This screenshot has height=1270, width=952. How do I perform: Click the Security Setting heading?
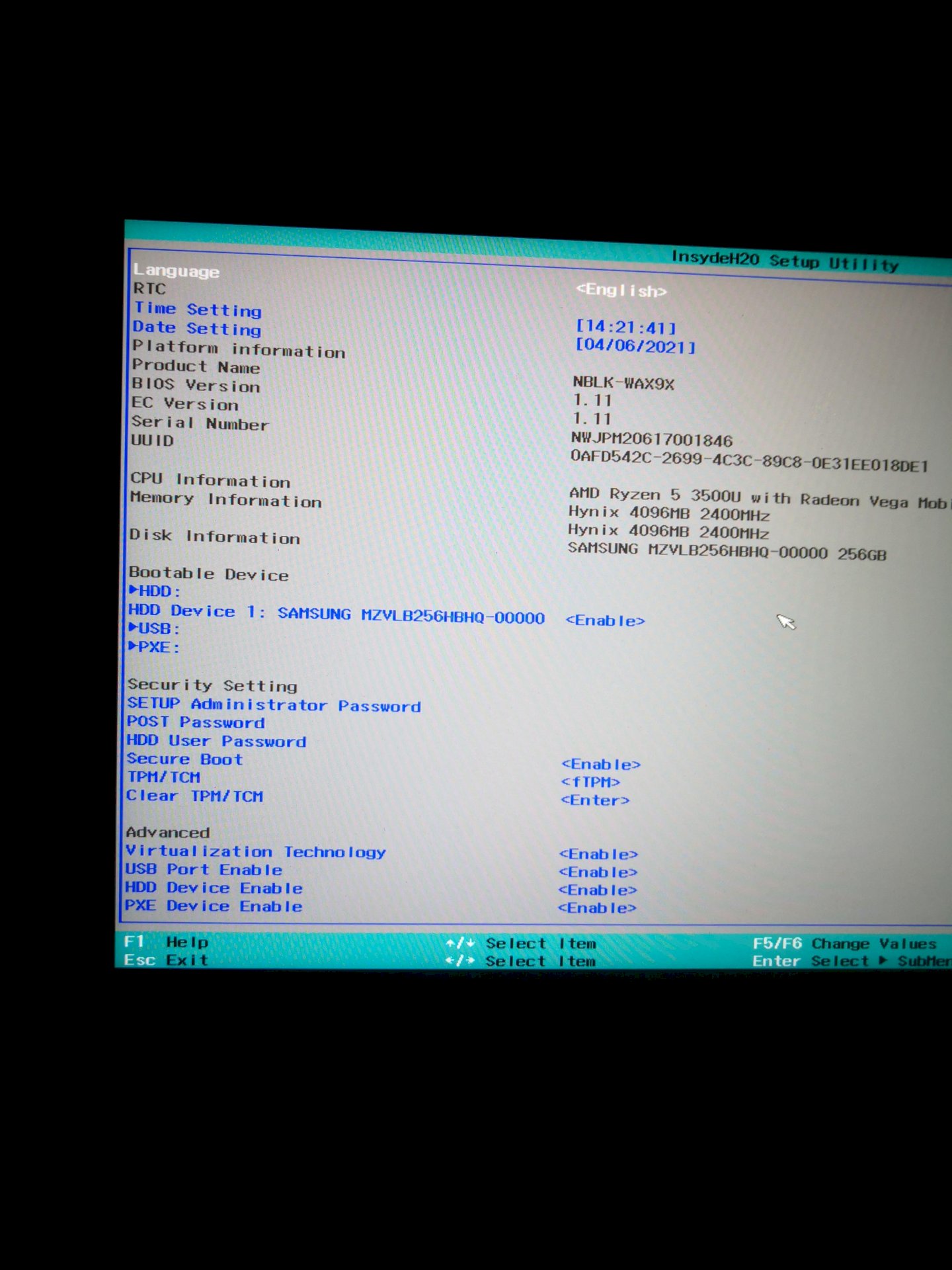point(212,685)
